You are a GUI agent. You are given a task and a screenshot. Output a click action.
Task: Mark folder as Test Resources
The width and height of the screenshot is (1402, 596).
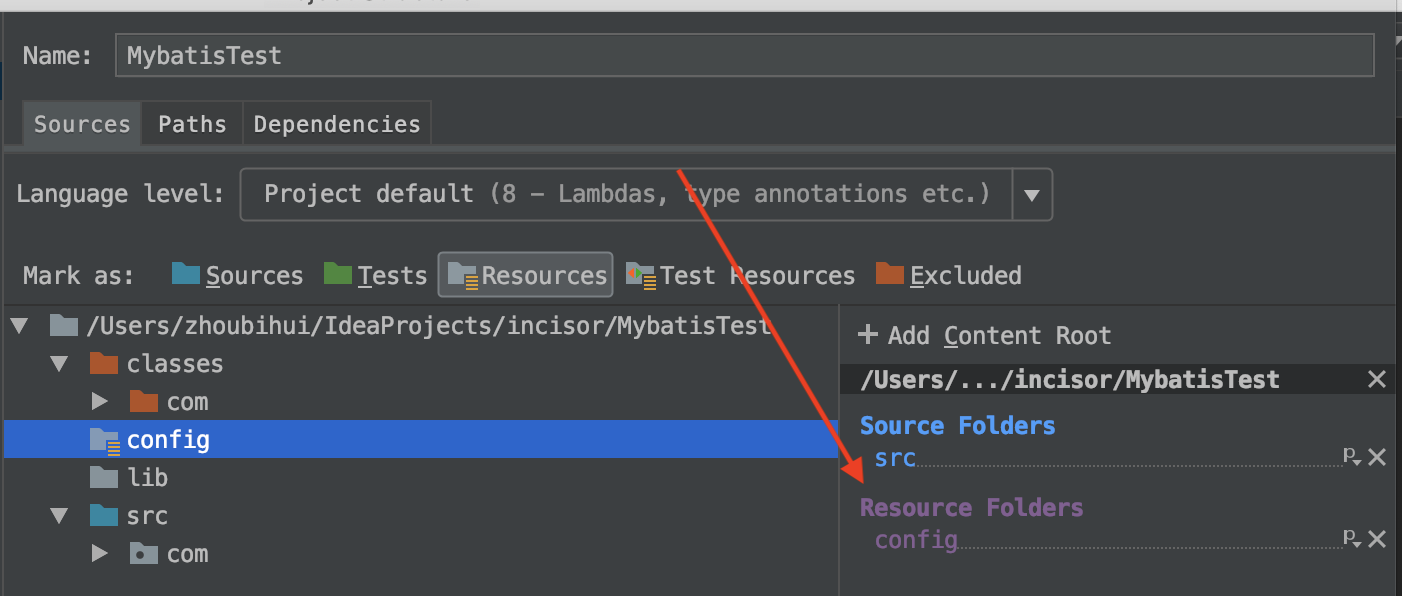(740, 275)
